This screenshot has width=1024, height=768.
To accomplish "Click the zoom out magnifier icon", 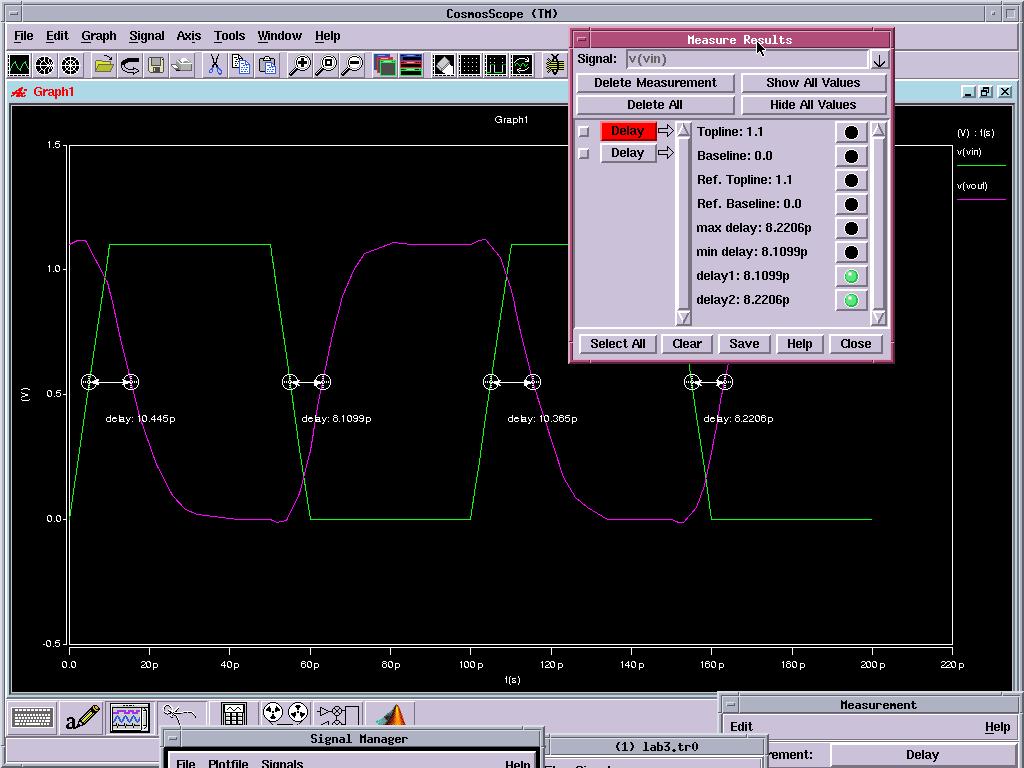I will pos(352,65).
